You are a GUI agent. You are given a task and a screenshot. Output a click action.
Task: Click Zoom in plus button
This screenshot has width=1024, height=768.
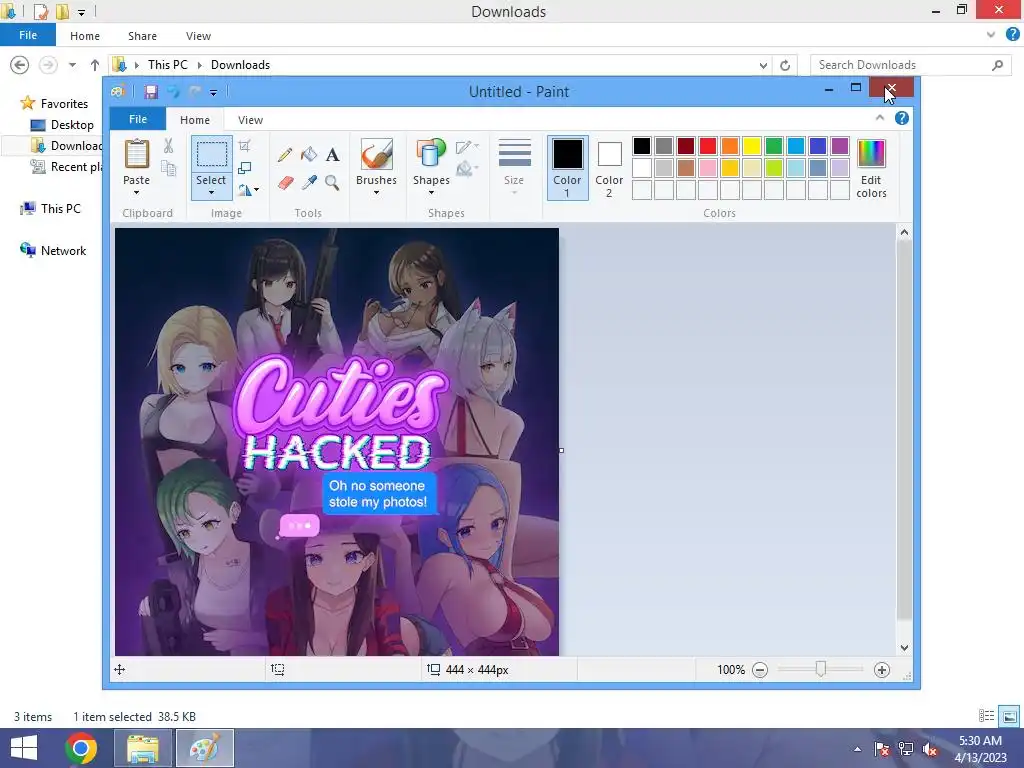point(882,670)
